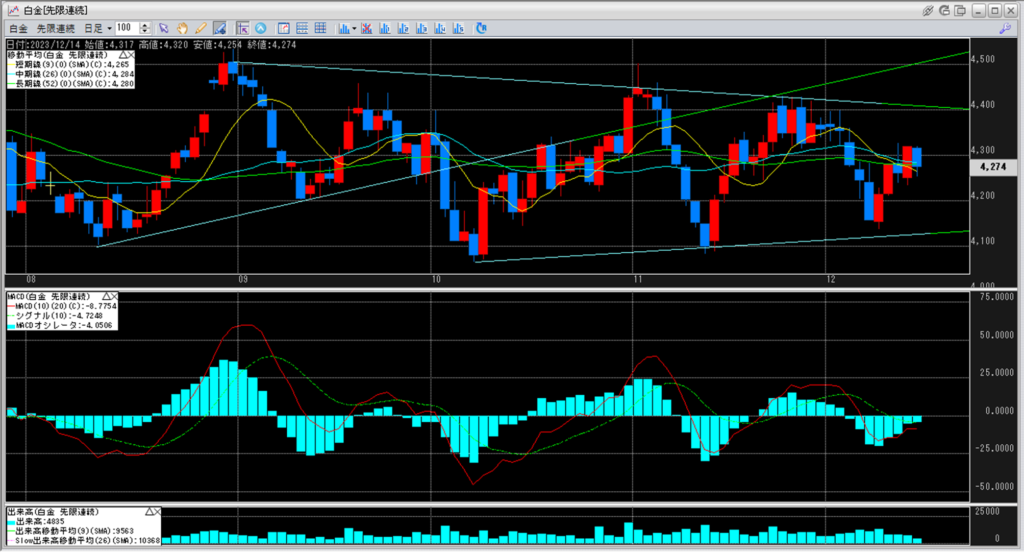Click the 長期線(52) green SMA legend entry

tap(71, 84)
